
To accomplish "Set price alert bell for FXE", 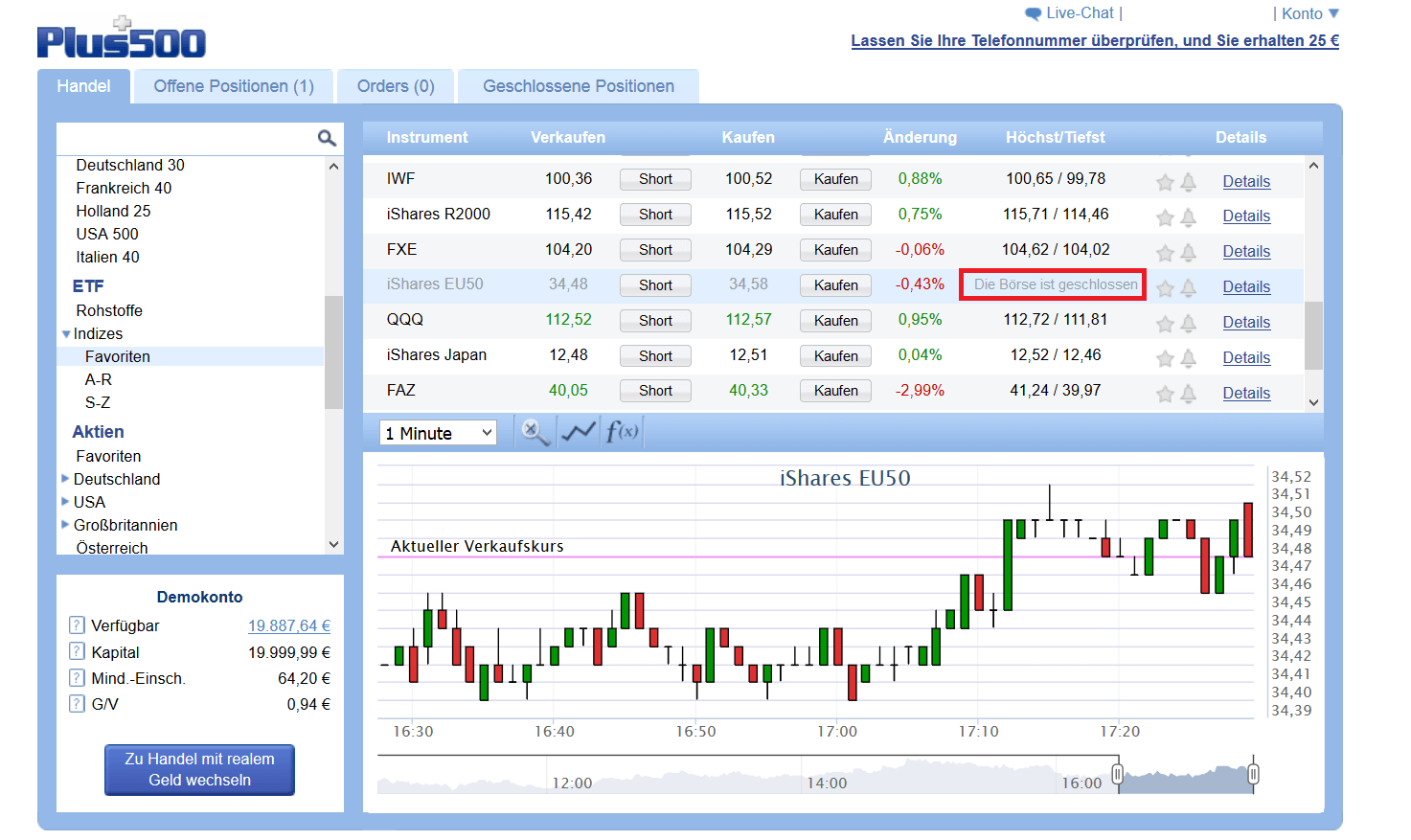I will (x=1188, y=253).
